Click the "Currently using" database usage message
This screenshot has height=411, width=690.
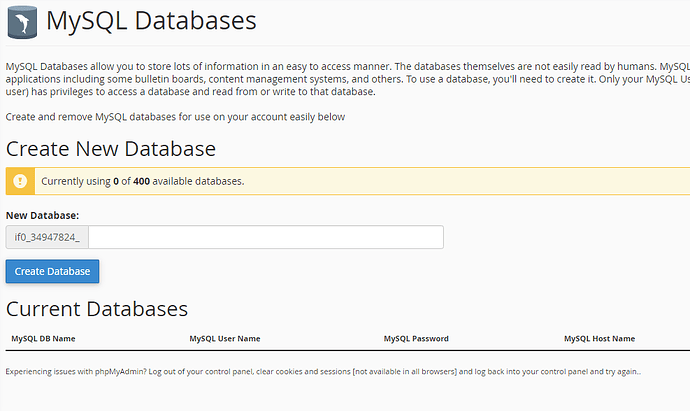pos(142,181)
